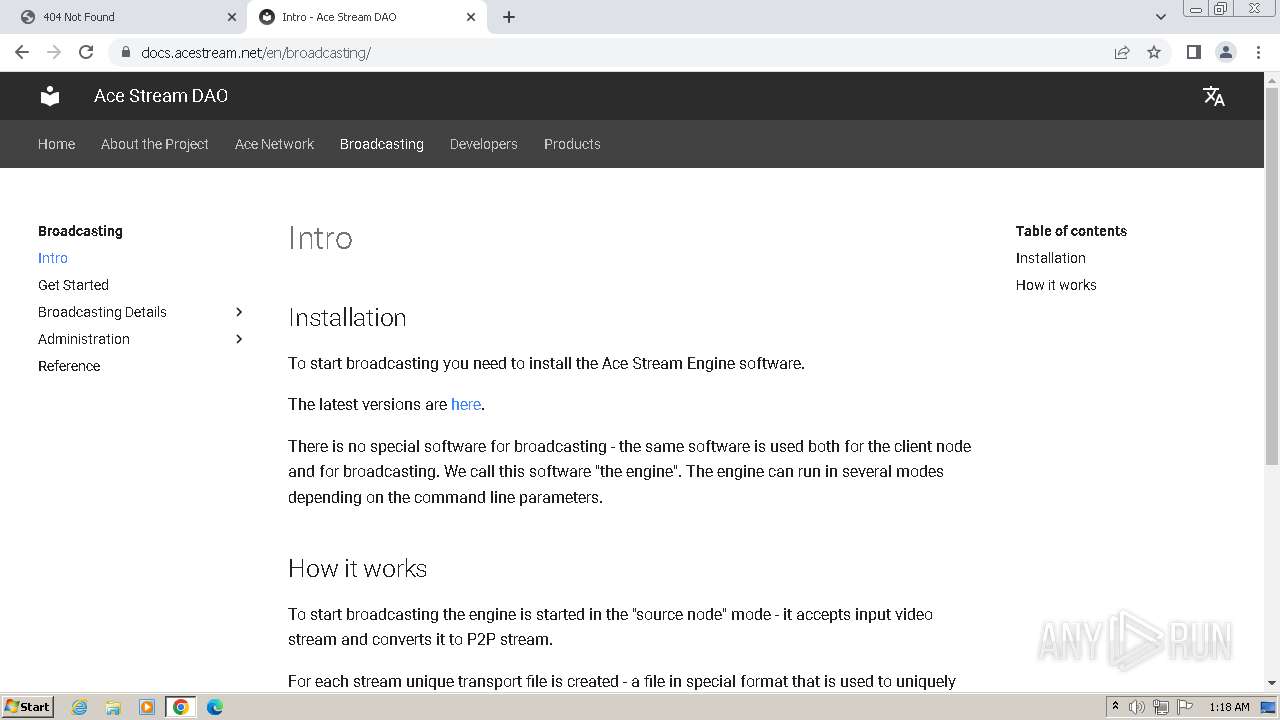The image size is (1280, 720).
Task: Expand the Broadcasting Details chevron
Action: coord(239,312)
